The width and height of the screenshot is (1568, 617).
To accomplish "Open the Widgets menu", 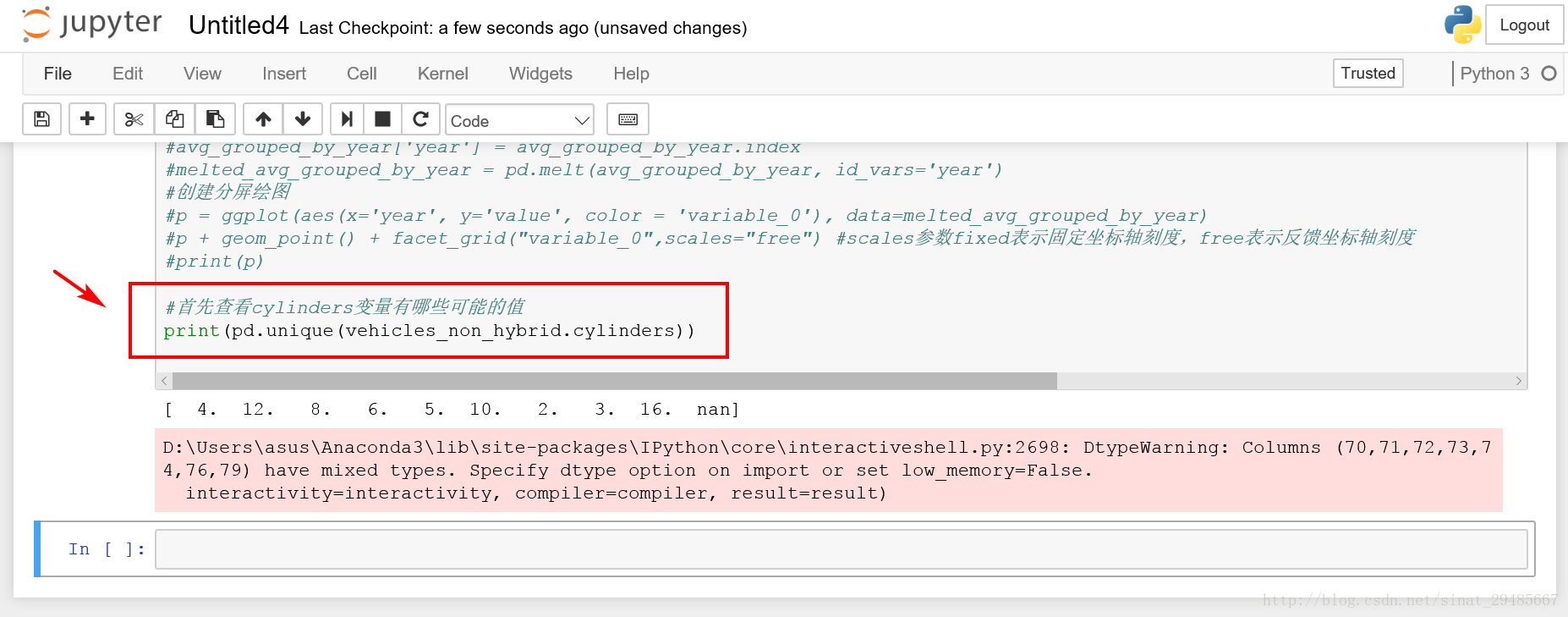I will (540, 74).
